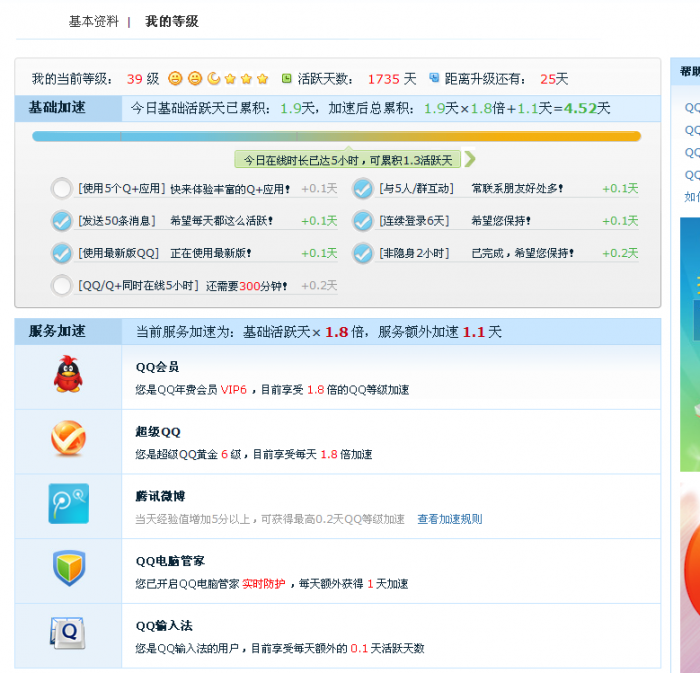Click the 基础加速 section header

point(57,107)
